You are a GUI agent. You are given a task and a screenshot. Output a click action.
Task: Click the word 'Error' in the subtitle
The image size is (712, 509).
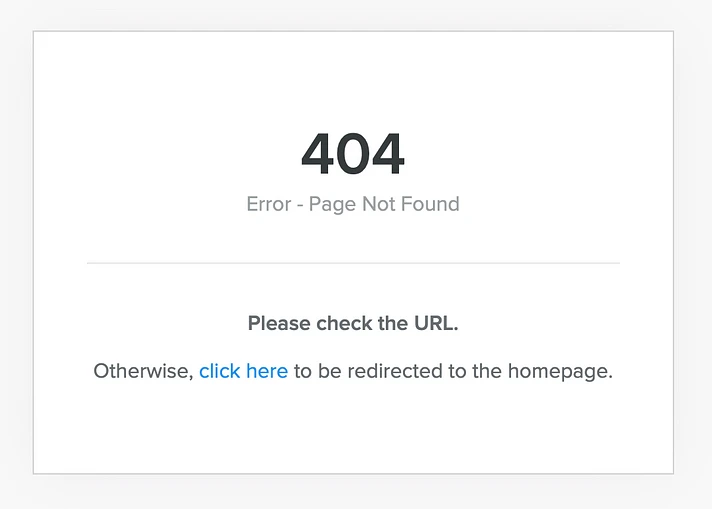(x=269, y=204)
